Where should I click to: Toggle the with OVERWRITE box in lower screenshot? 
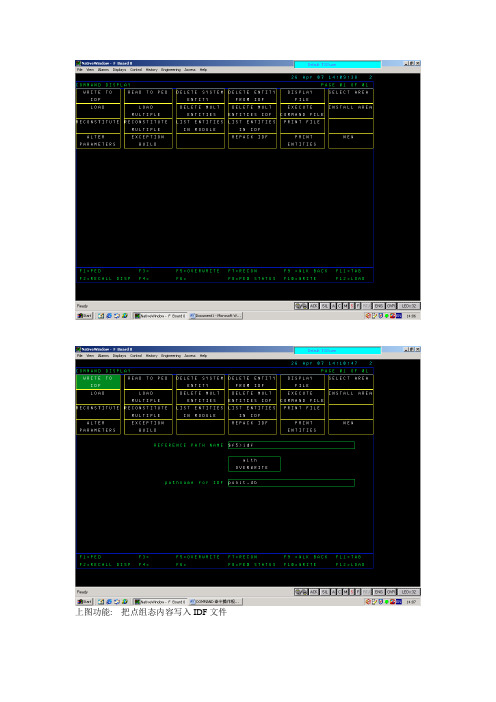(x=254, y=464)
